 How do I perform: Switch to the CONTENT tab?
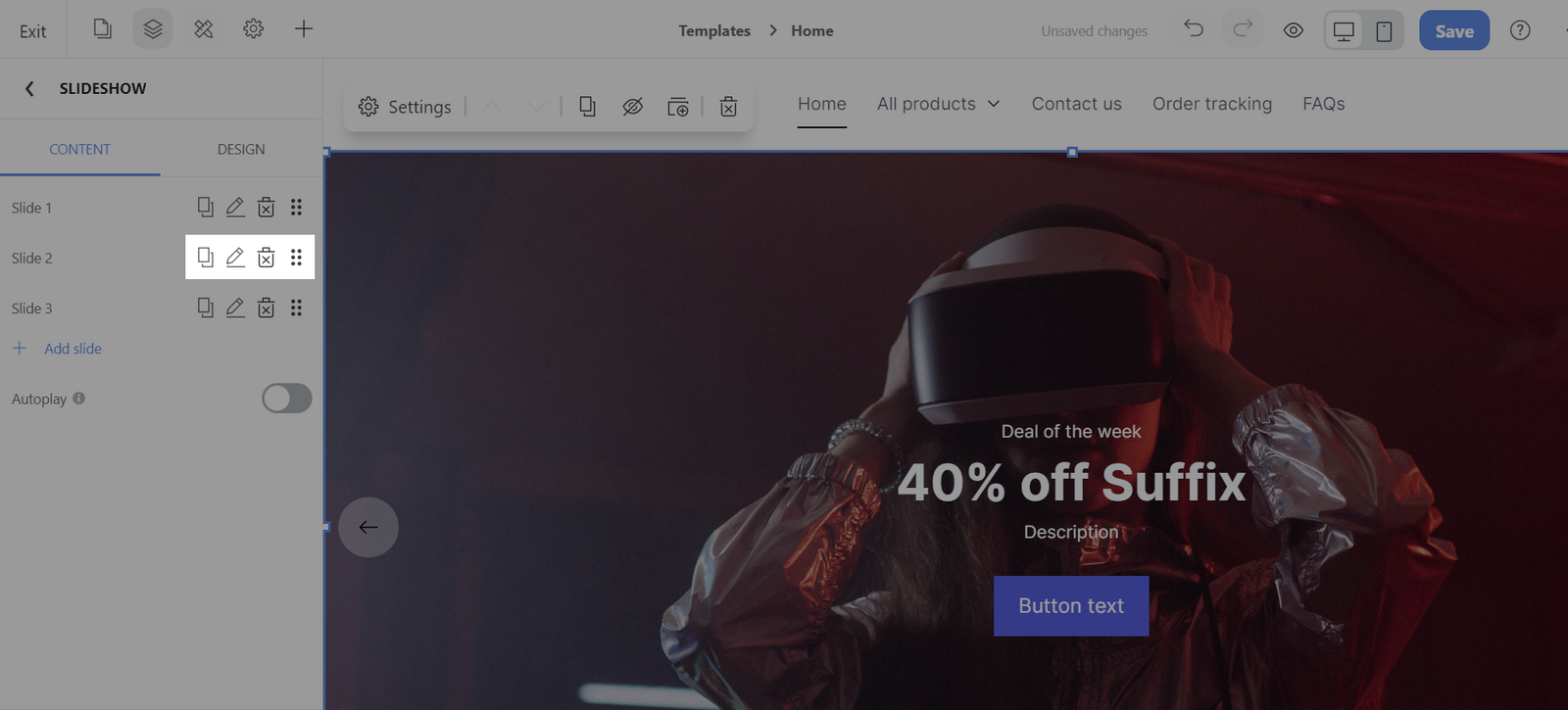79,149
